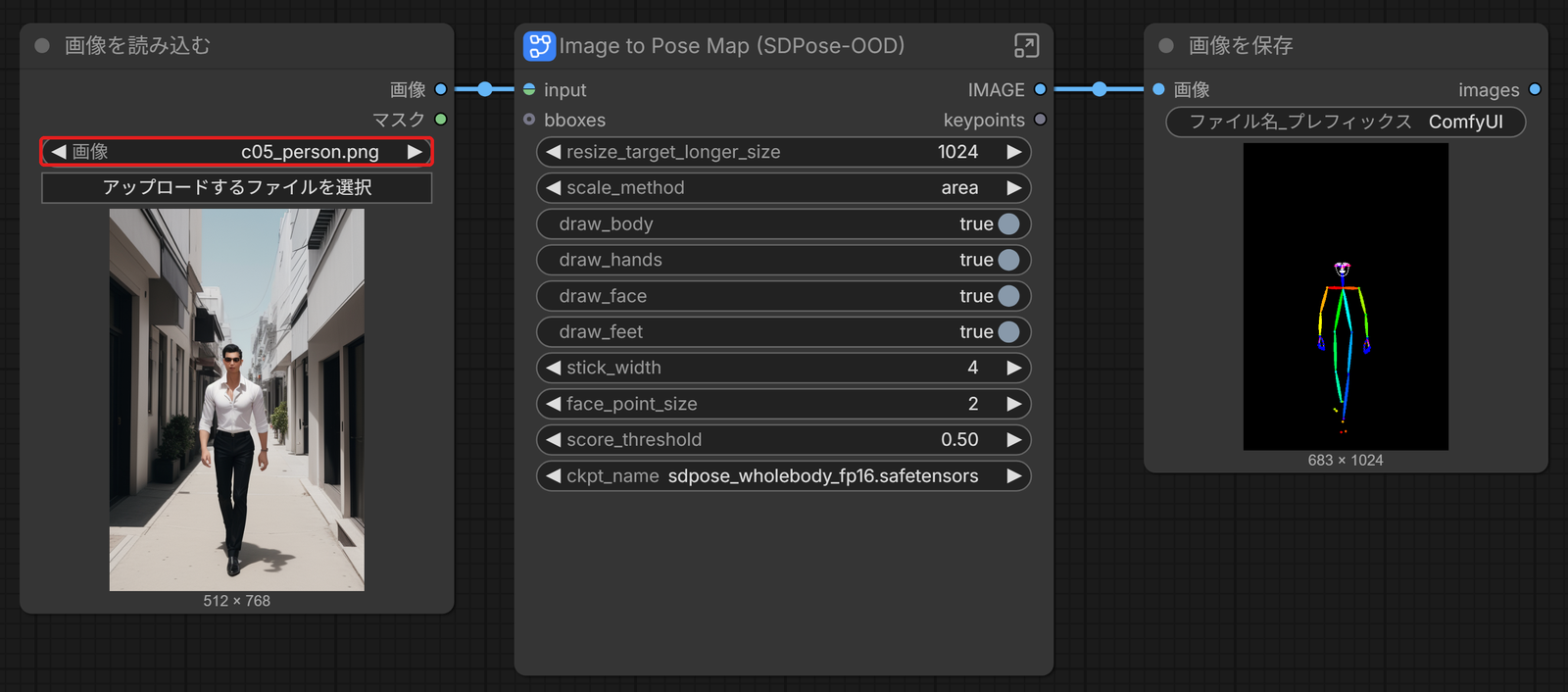The width and height of the screenshot is (1568, 692).
Task: Toggle the draw_body switch
Action: click(x=1008, y=223)
